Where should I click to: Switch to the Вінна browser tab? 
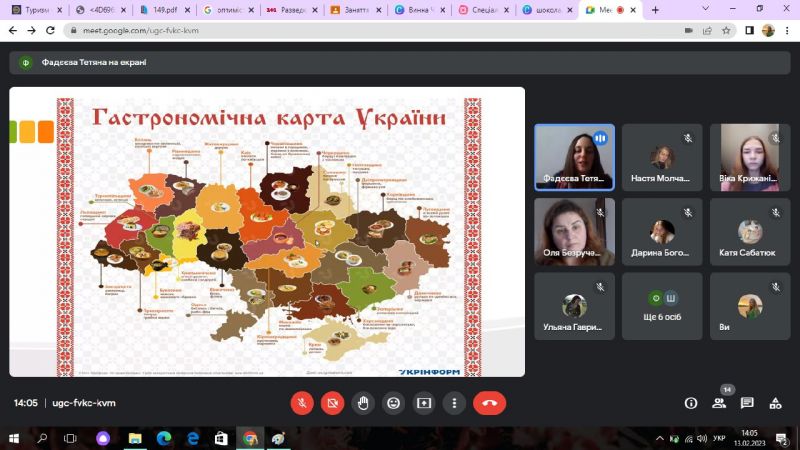pyautogui.click(x=420, y=10)
